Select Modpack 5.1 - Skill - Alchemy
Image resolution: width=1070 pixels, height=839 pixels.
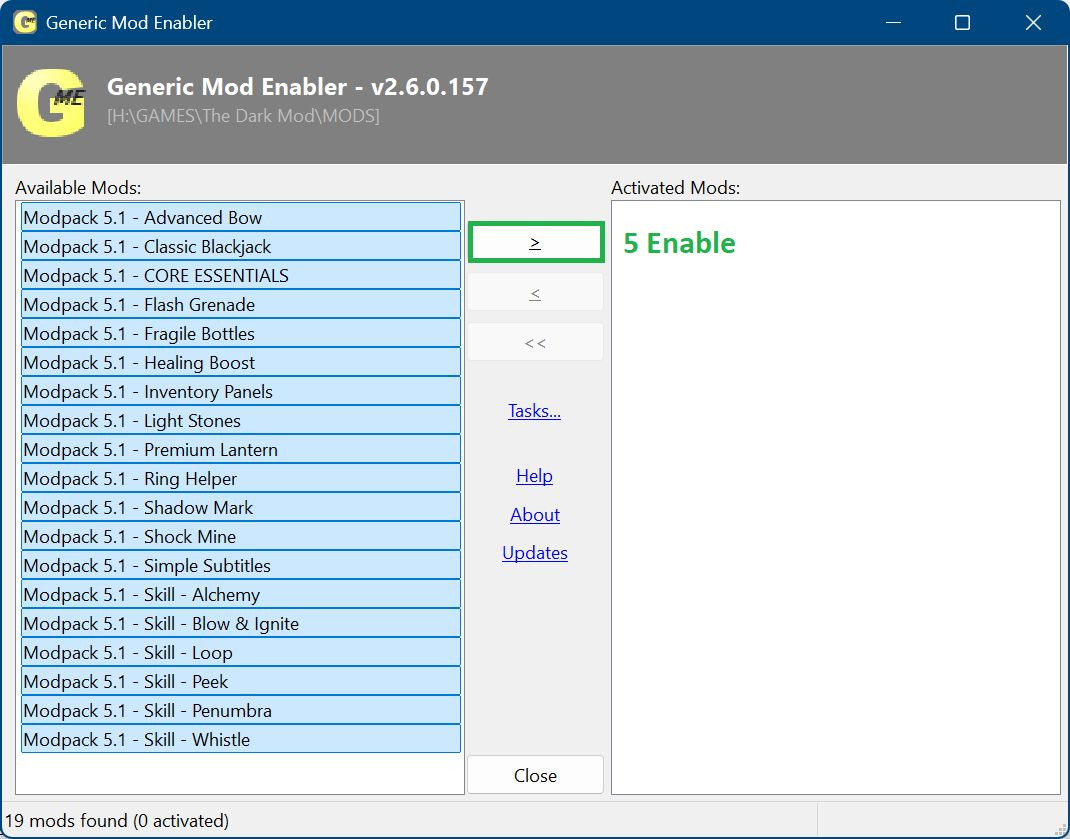coord(241,595)
